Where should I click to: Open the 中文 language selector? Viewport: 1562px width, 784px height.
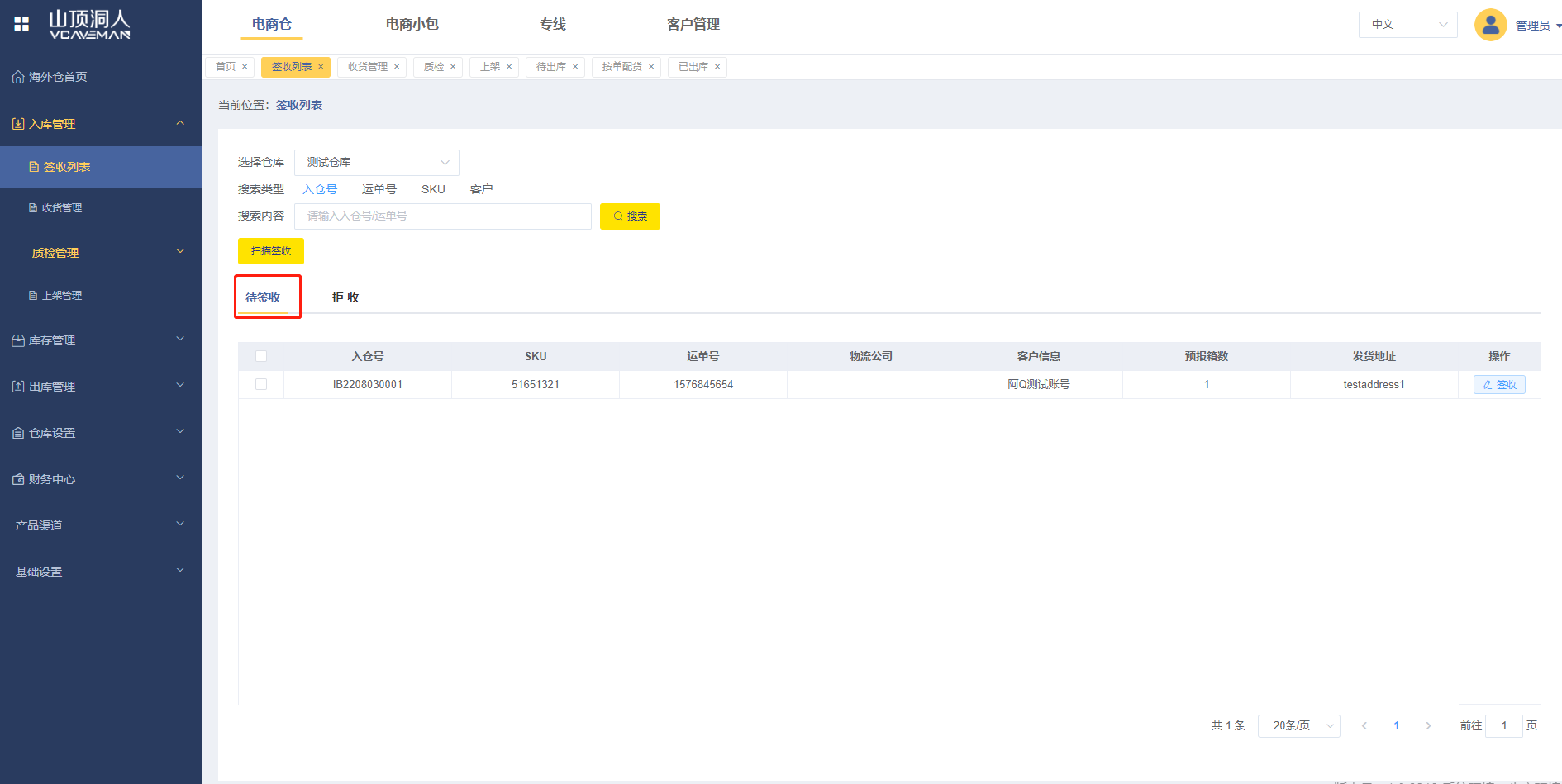1407,25
